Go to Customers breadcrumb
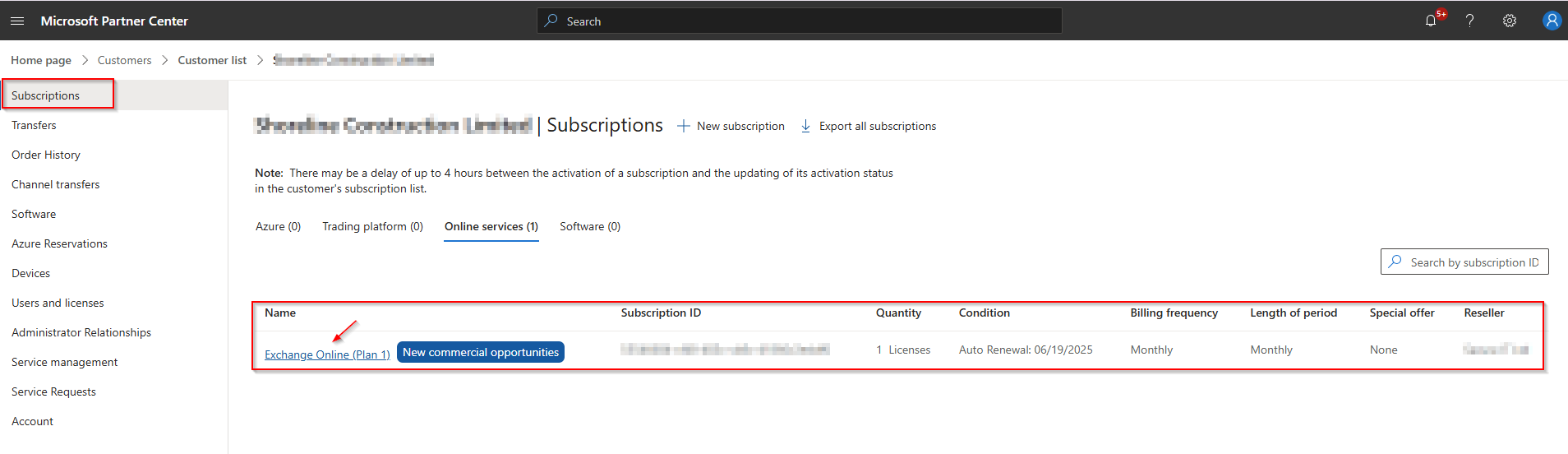This screenshot has width=1568, height=454. click(124, 60)
